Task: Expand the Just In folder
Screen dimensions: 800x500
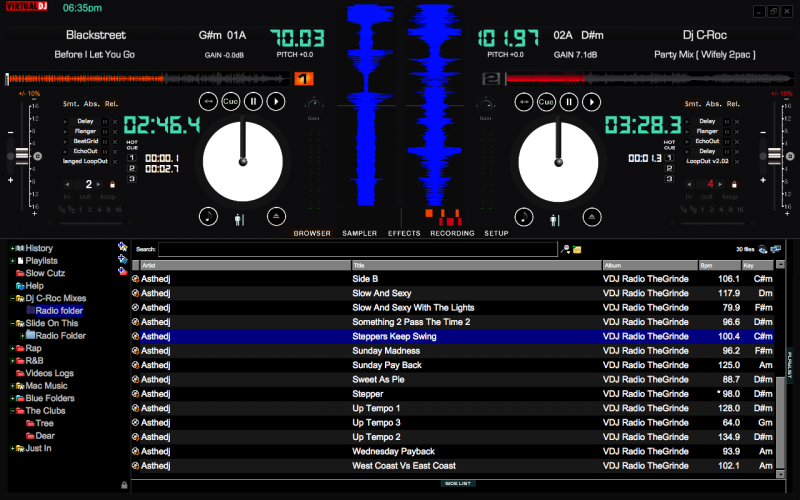Action: pos(12,448)
